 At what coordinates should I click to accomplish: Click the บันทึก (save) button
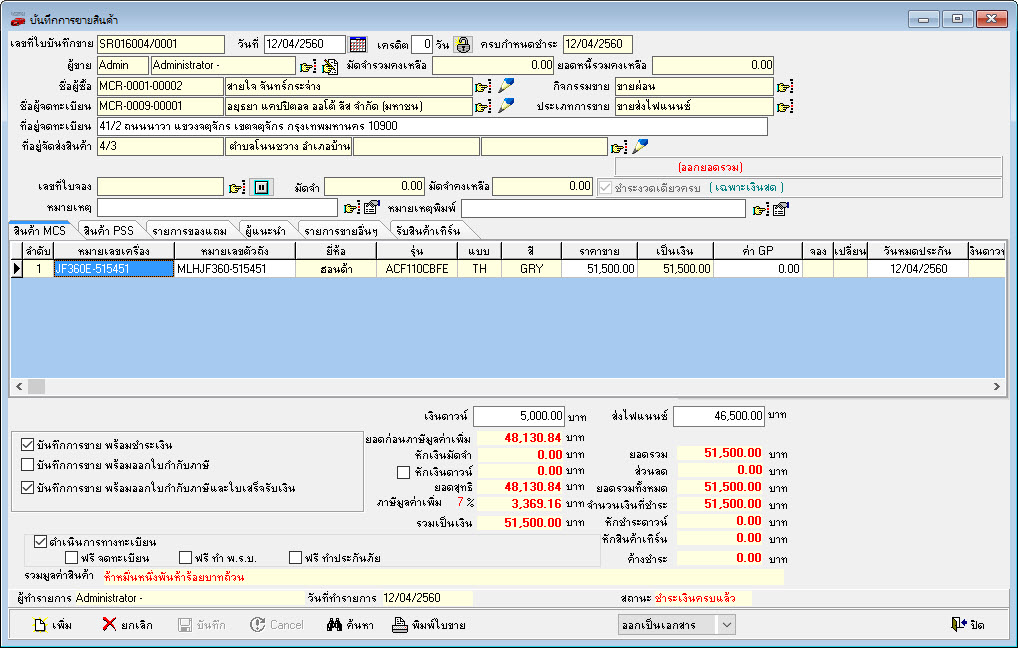pyautogui.click(x=202, y=625)
